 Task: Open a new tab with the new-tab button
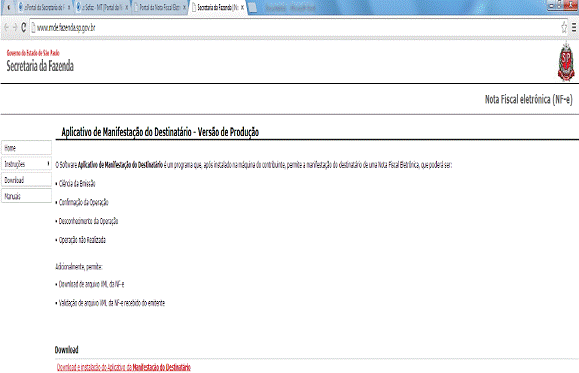click(253, 7)
